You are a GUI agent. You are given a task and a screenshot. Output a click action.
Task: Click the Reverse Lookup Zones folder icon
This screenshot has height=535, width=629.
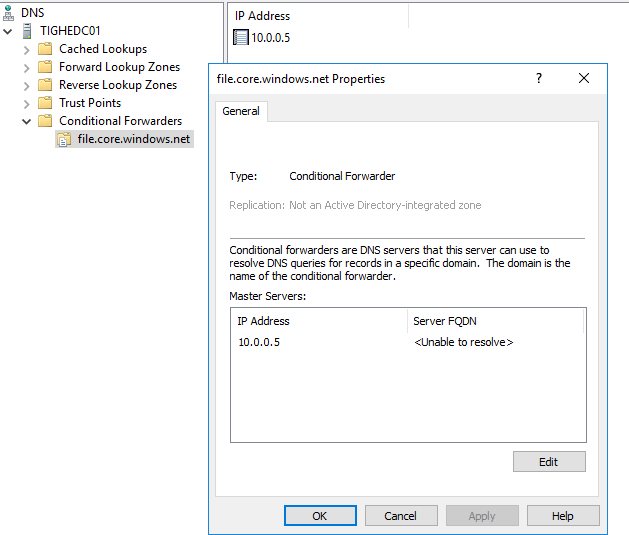coord(45,85)
